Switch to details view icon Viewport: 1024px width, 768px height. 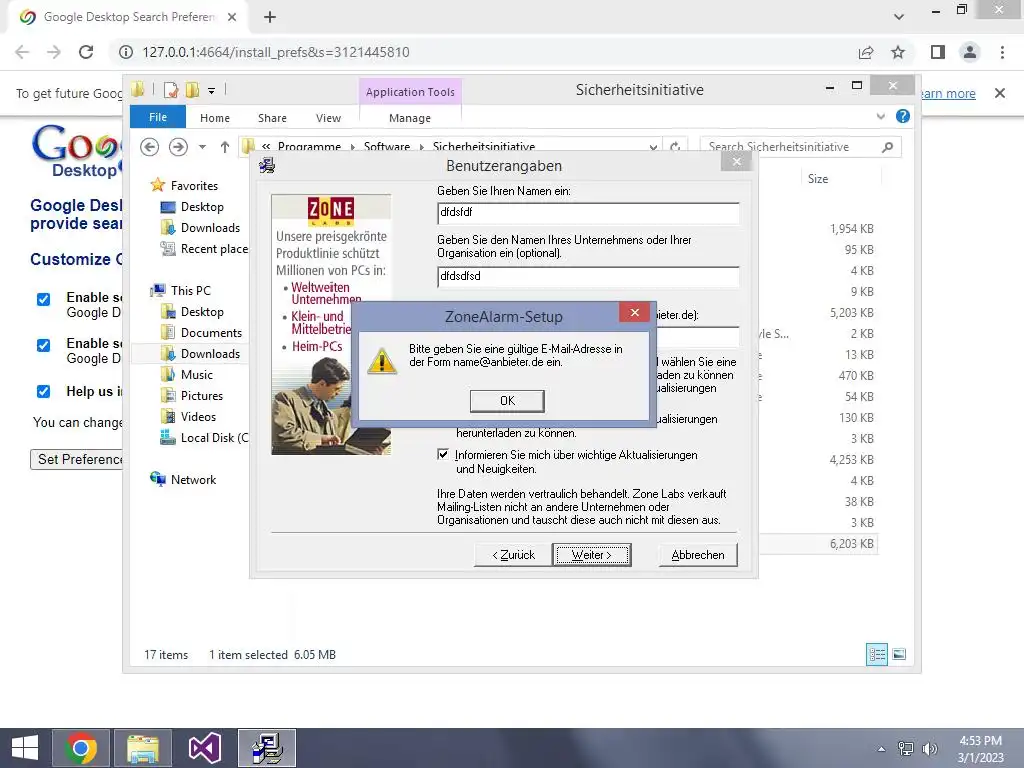point(877,654)
